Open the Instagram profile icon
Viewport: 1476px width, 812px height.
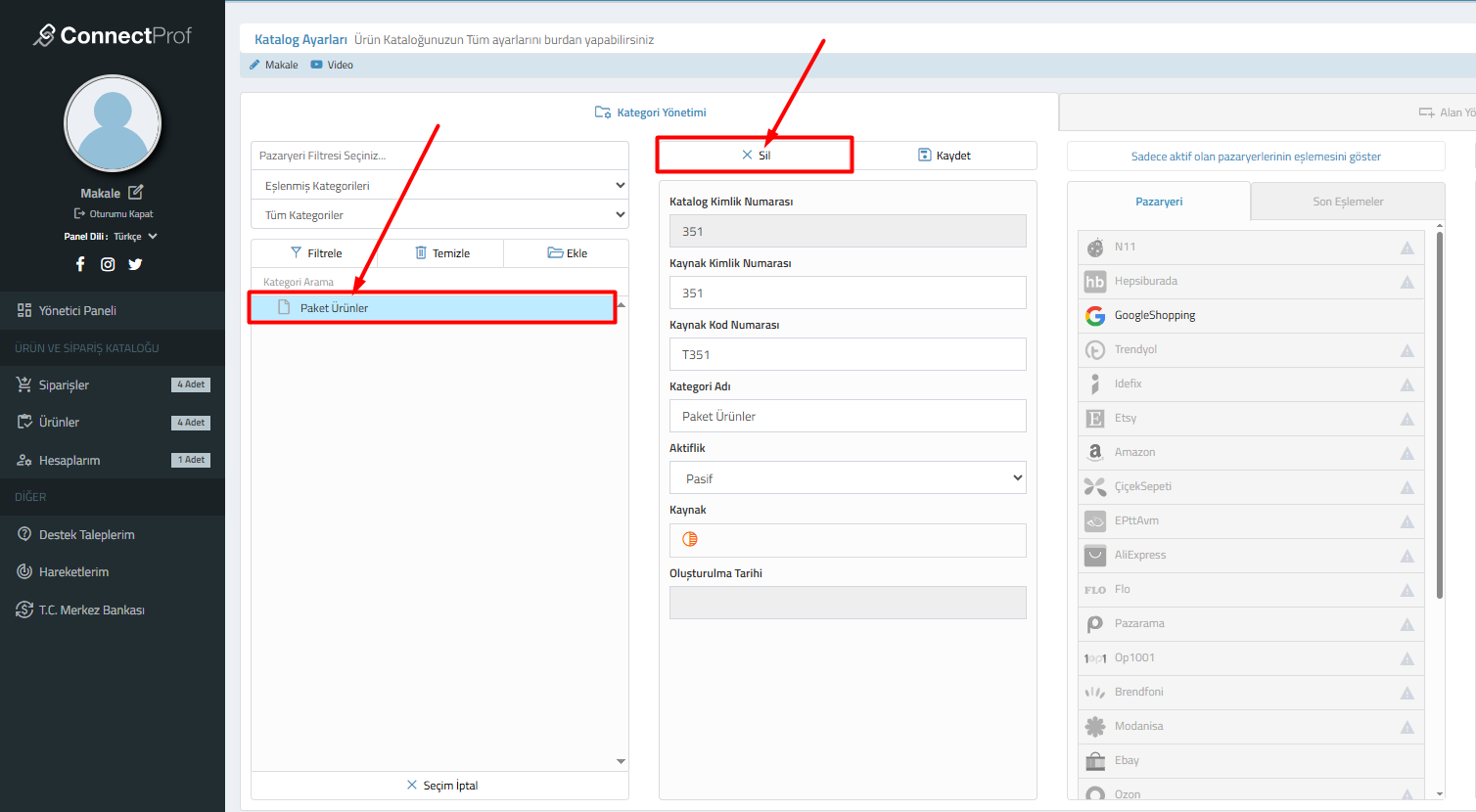(x=108, y=264)
